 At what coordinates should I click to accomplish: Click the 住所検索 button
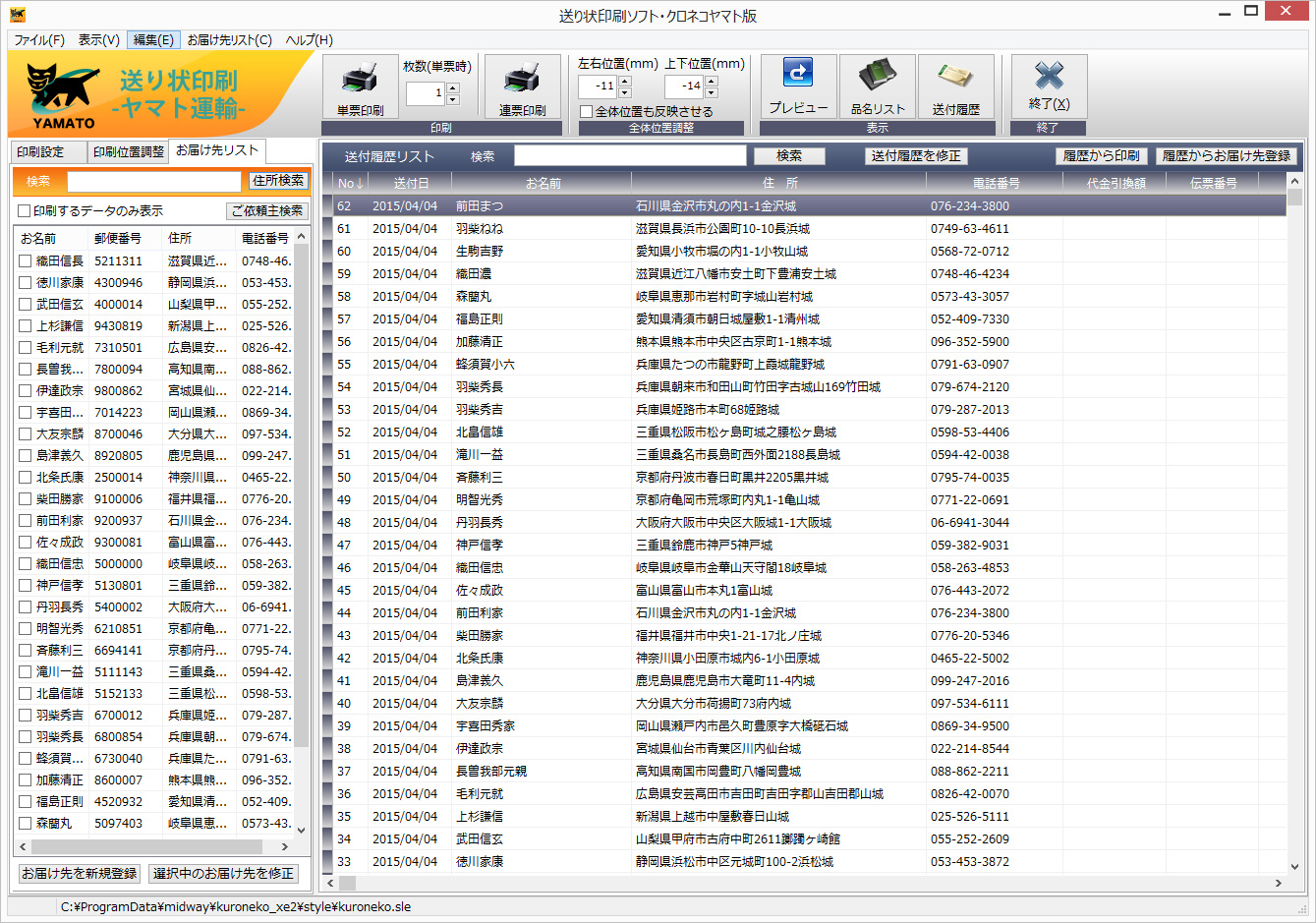pyautogui.click(x=278, y=181)
